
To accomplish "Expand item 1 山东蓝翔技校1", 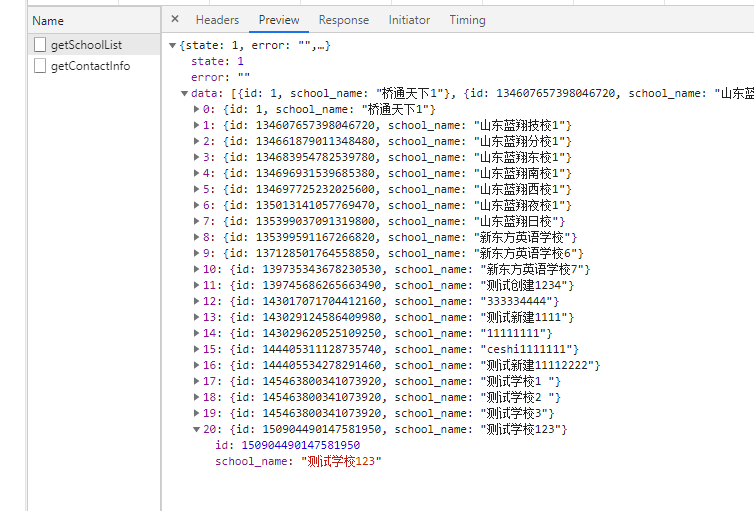I will (196, 125).
